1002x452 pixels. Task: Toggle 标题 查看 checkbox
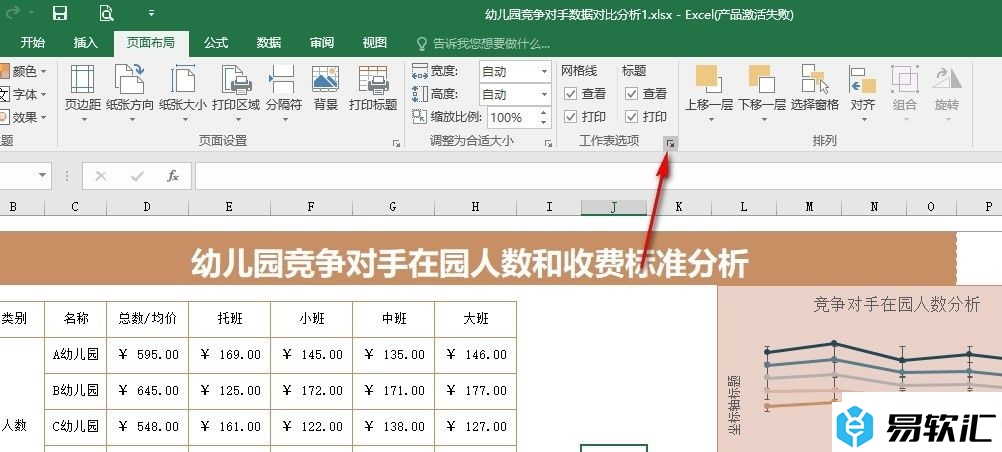(631, 94)
